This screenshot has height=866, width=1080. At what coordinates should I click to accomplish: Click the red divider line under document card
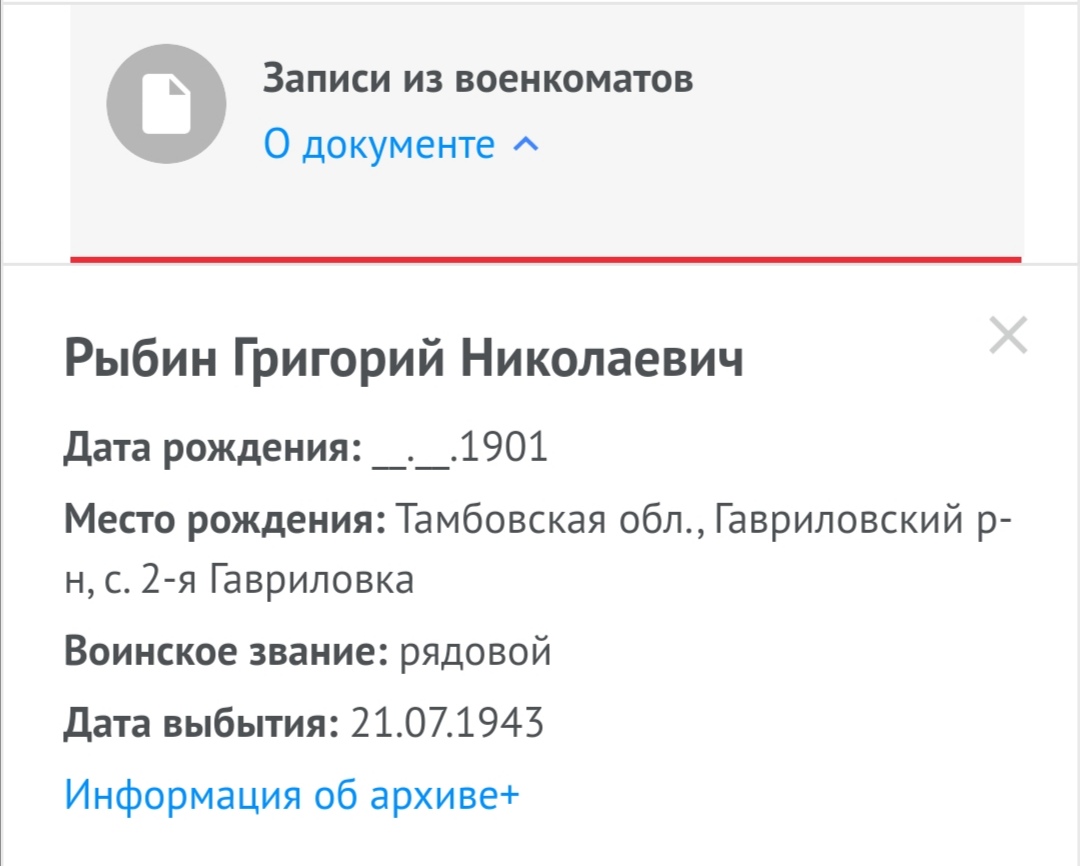(545, 259)
